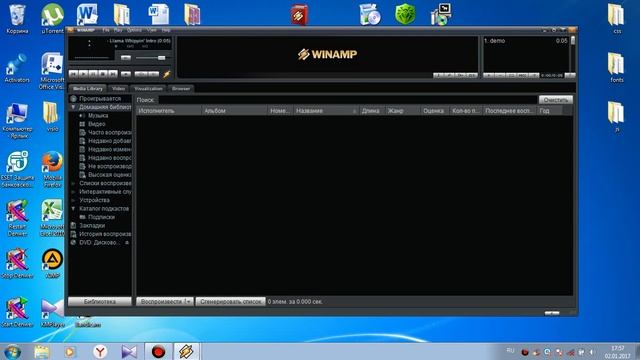
Task: Skip to next track button
Action: [113, 74]
